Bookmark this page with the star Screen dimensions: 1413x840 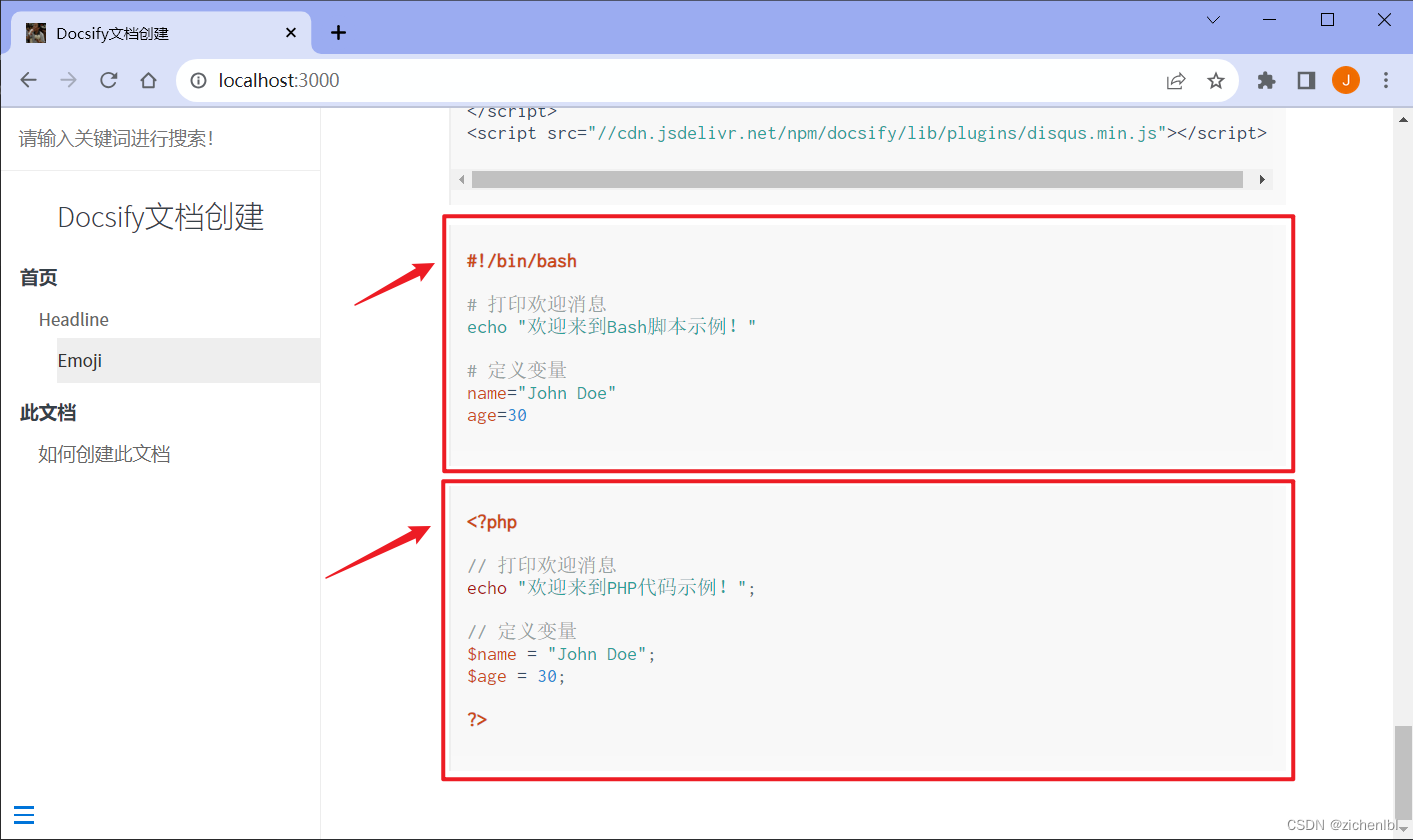(x=1216, y=81)
